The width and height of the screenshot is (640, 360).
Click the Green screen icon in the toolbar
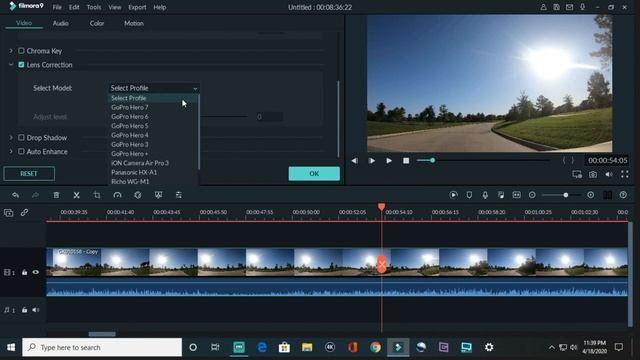point(158,195)
